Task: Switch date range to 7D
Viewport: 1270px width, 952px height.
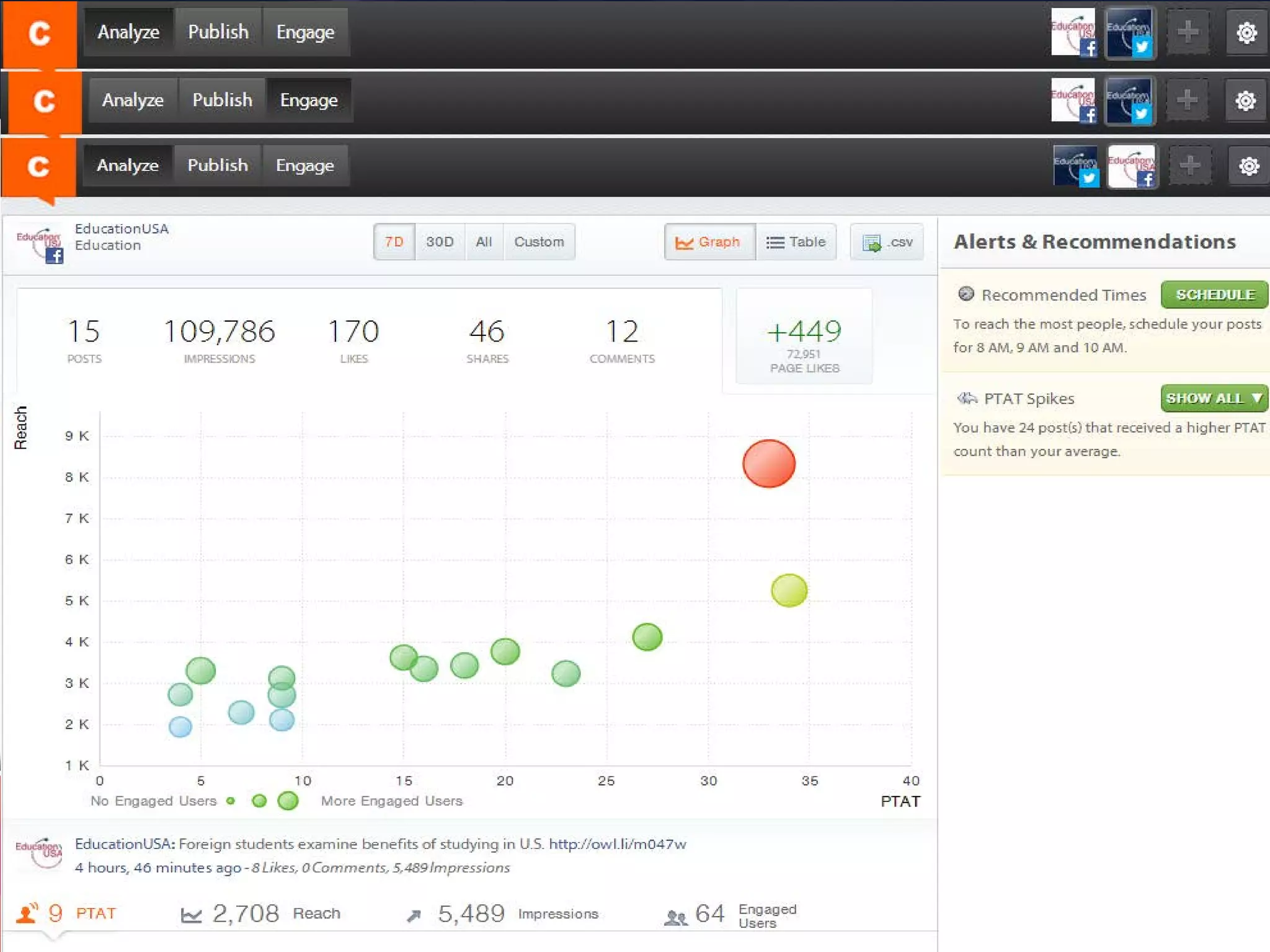Action: pyautogui.click(x=394, y=242)
